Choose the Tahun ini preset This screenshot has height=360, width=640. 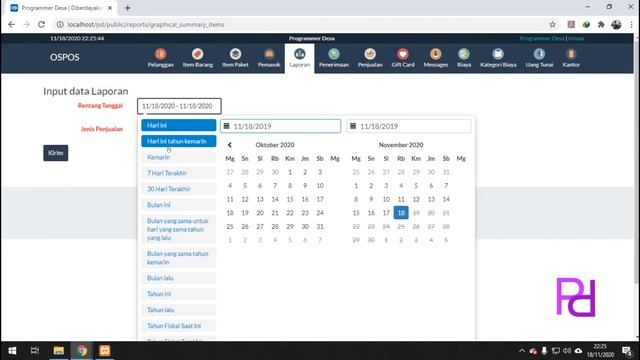(178, 294)
